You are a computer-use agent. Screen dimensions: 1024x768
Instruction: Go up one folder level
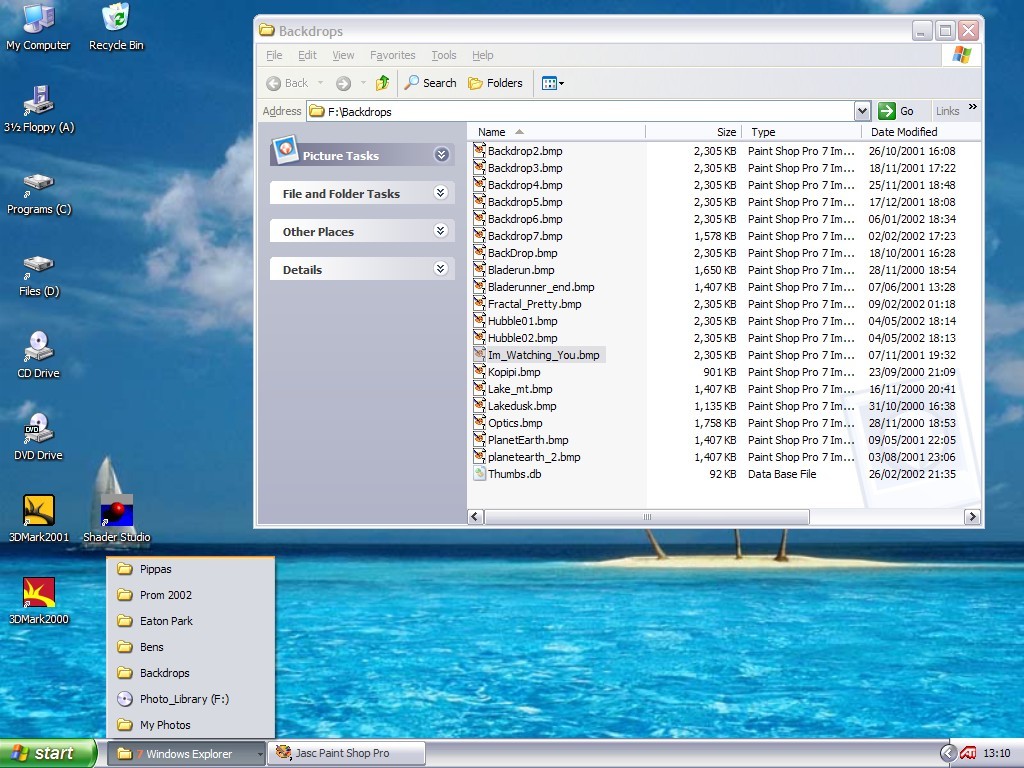click(x=383, y=83)
